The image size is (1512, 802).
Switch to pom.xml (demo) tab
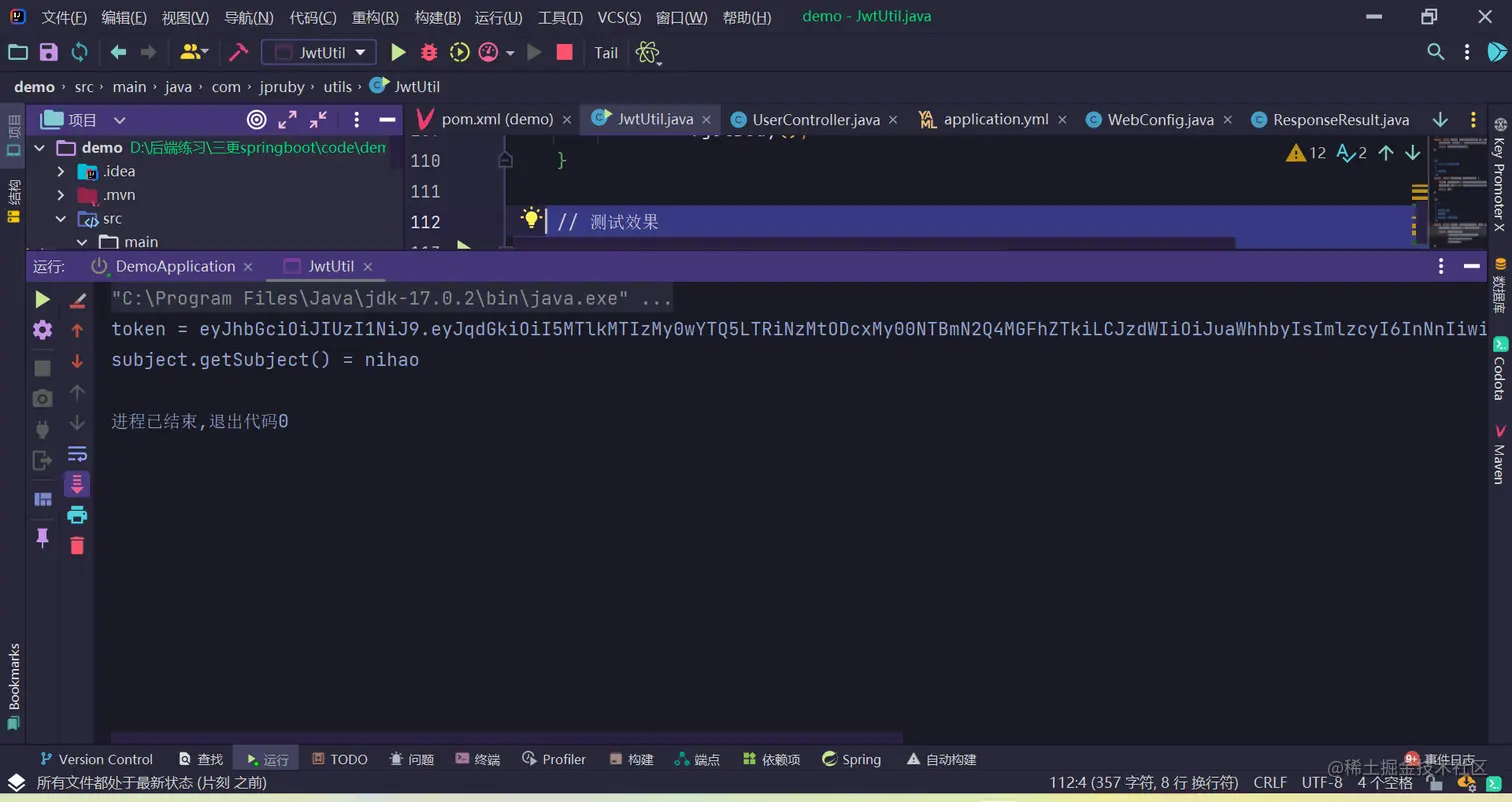tap(496, 120)
